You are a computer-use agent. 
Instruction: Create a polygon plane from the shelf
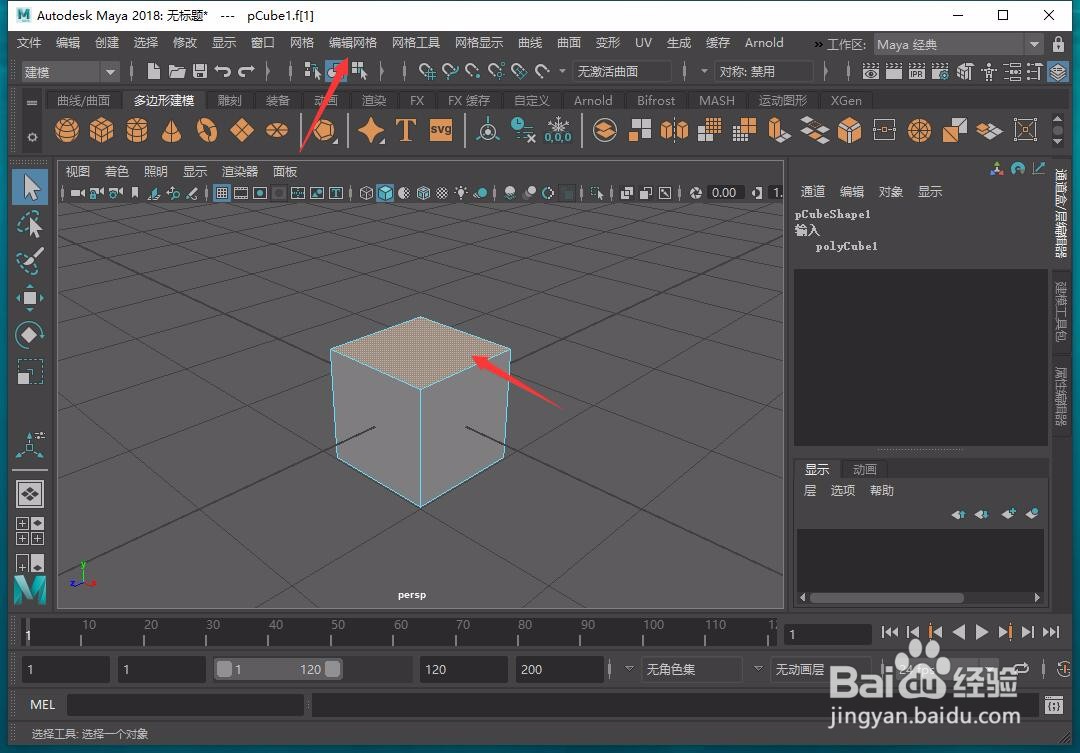242,130
